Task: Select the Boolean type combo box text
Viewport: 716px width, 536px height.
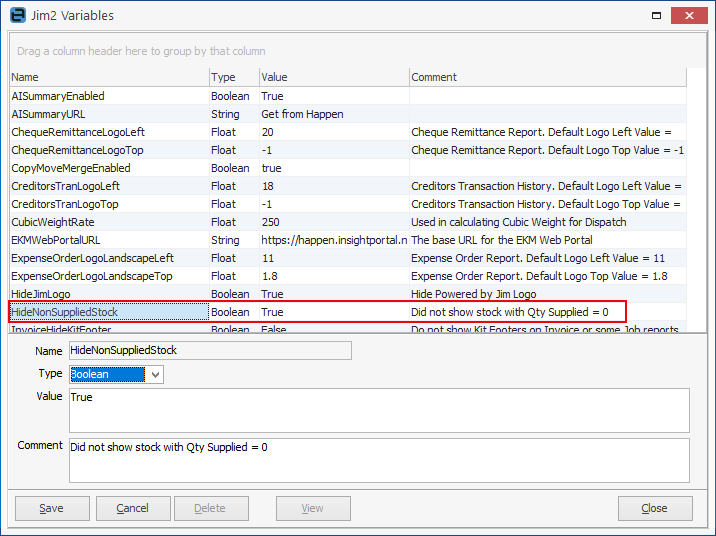Action: pyautogui.click(x=108, y=374)
